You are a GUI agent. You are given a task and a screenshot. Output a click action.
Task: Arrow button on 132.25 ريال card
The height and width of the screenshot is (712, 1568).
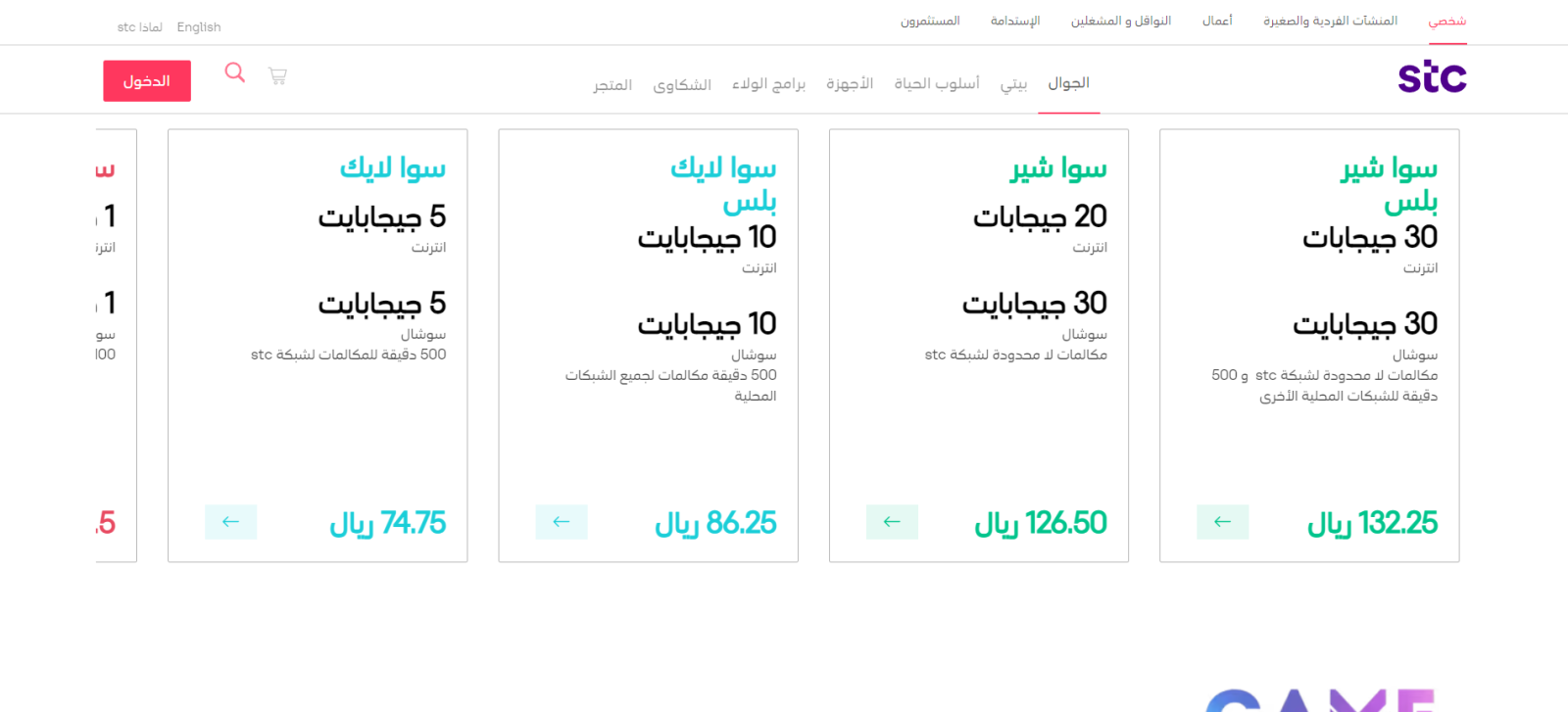(x=1223, y=522)
